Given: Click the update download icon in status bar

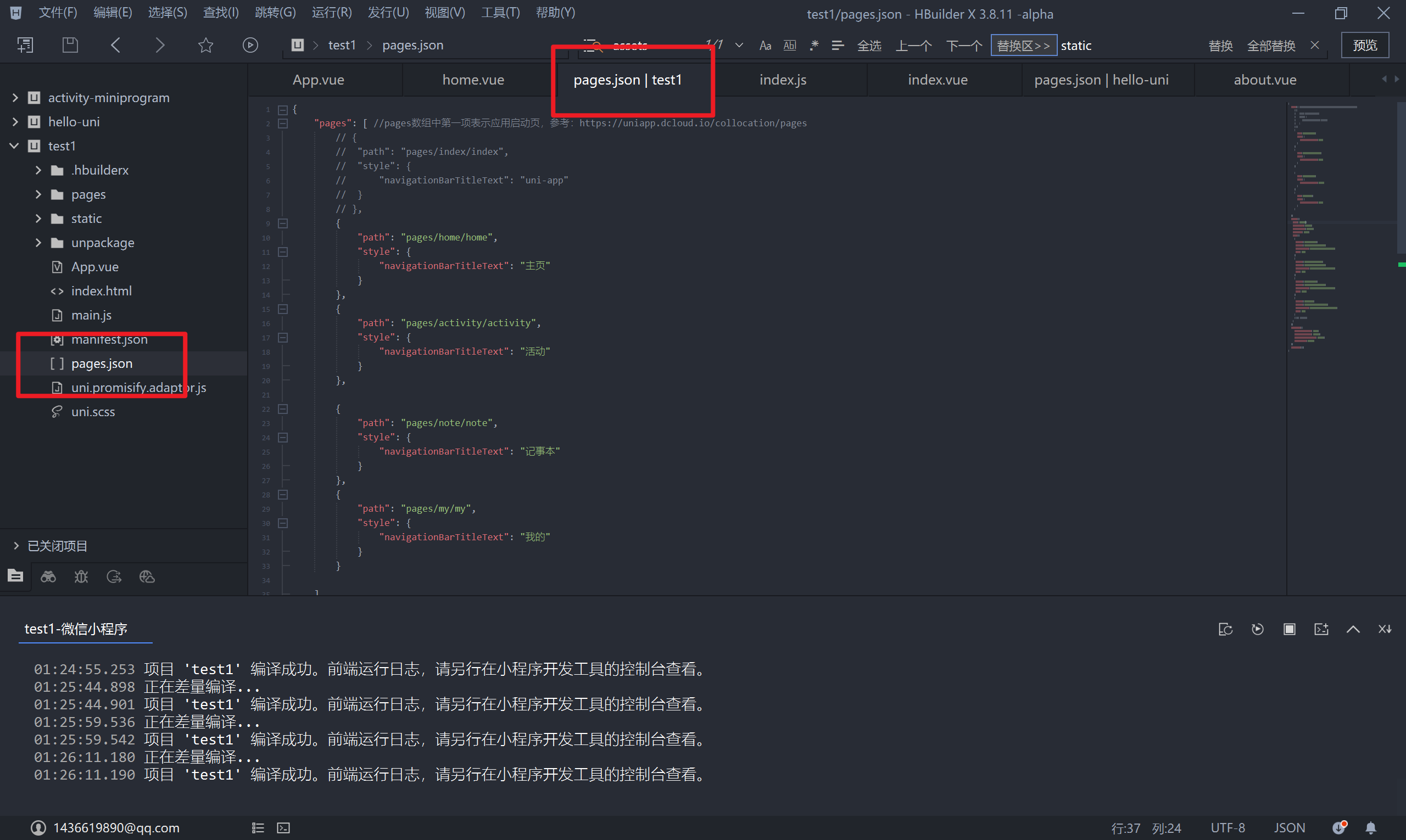Looking at the screenshot, I should [x=1339, y=828].
